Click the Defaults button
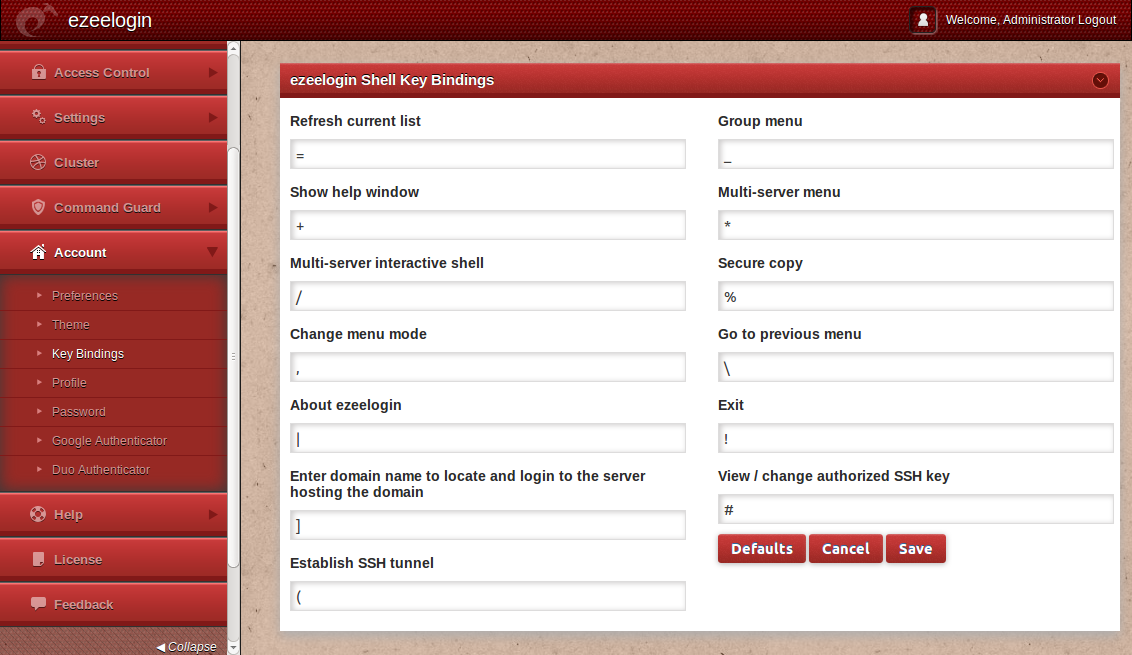Viewport: 1132px width, 655px height. pos(762,549)
